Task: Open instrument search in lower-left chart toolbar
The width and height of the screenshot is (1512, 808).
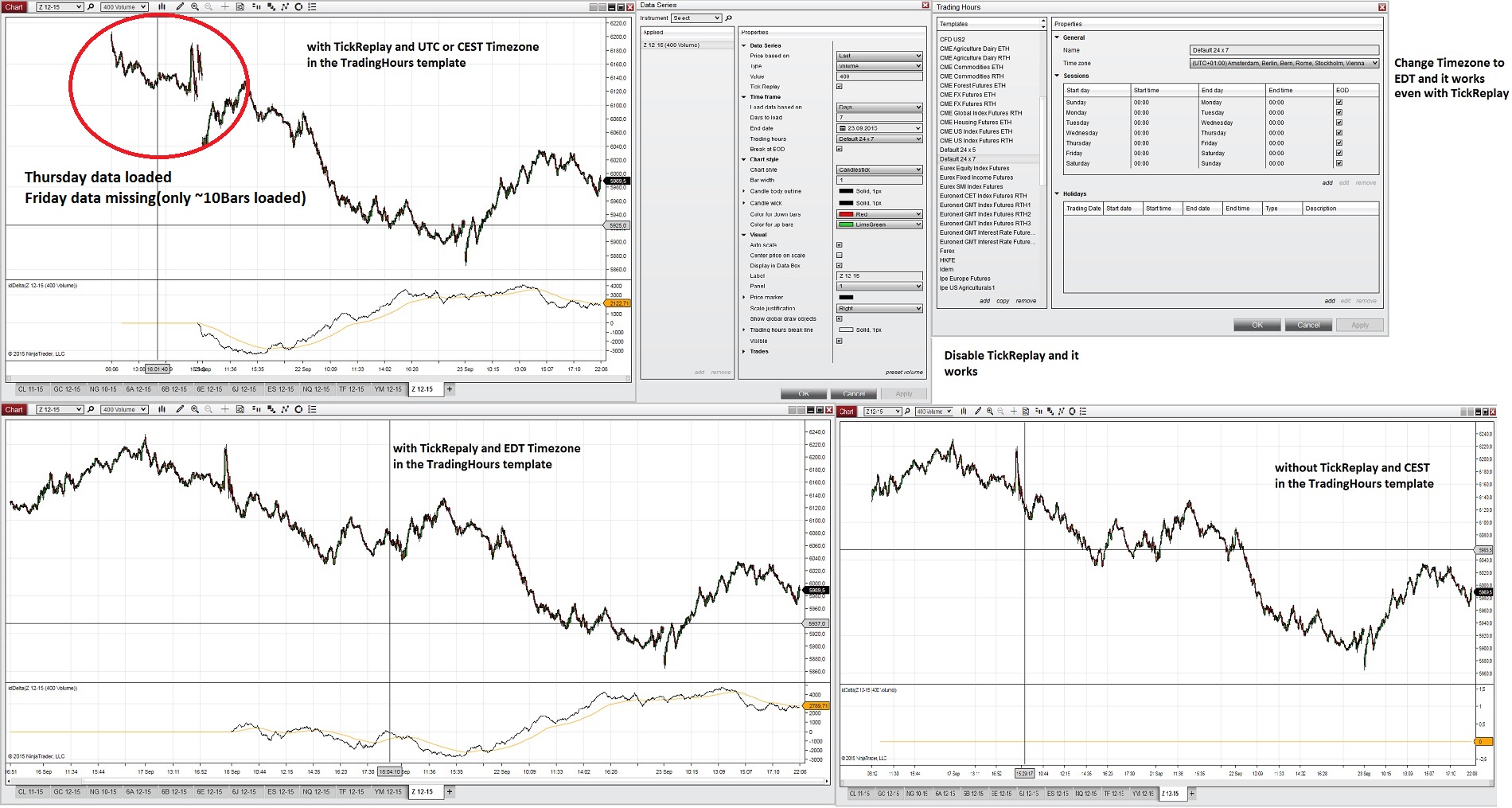Action: (91, 409)
